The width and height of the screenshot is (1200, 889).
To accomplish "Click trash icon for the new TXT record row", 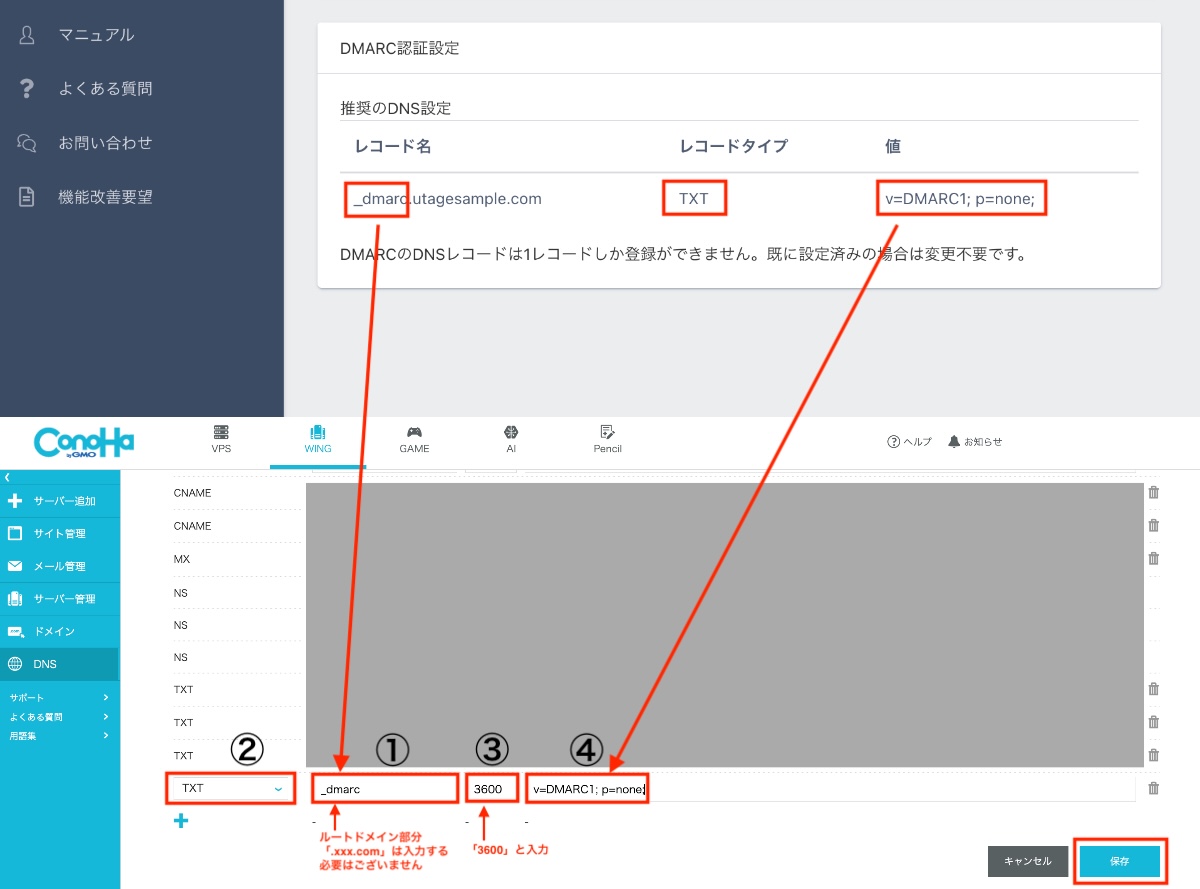I will (x=1153, y=788).
